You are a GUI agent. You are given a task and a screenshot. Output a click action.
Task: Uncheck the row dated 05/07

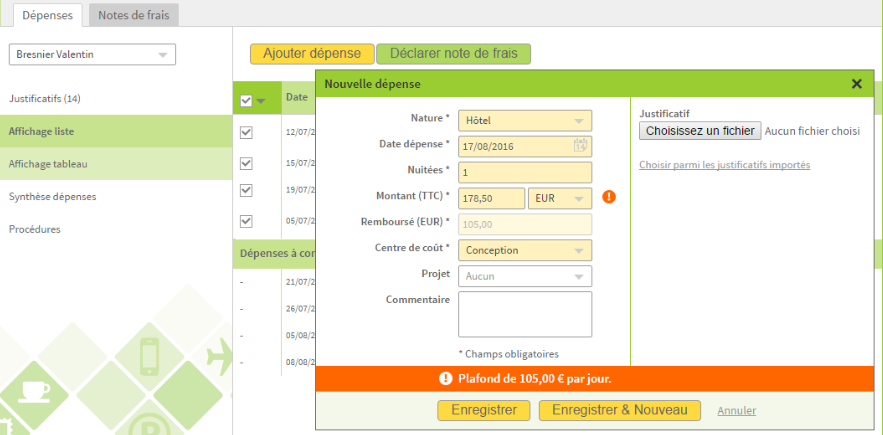[246, 221]
